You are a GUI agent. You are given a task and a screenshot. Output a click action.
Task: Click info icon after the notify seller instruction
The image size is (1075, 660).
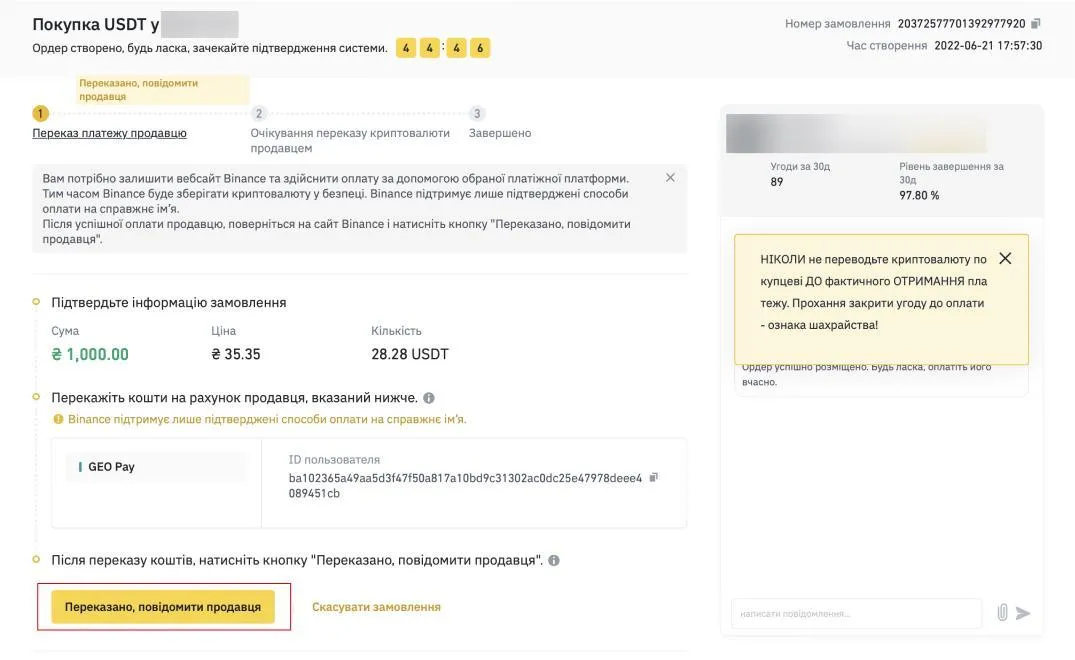554,561
